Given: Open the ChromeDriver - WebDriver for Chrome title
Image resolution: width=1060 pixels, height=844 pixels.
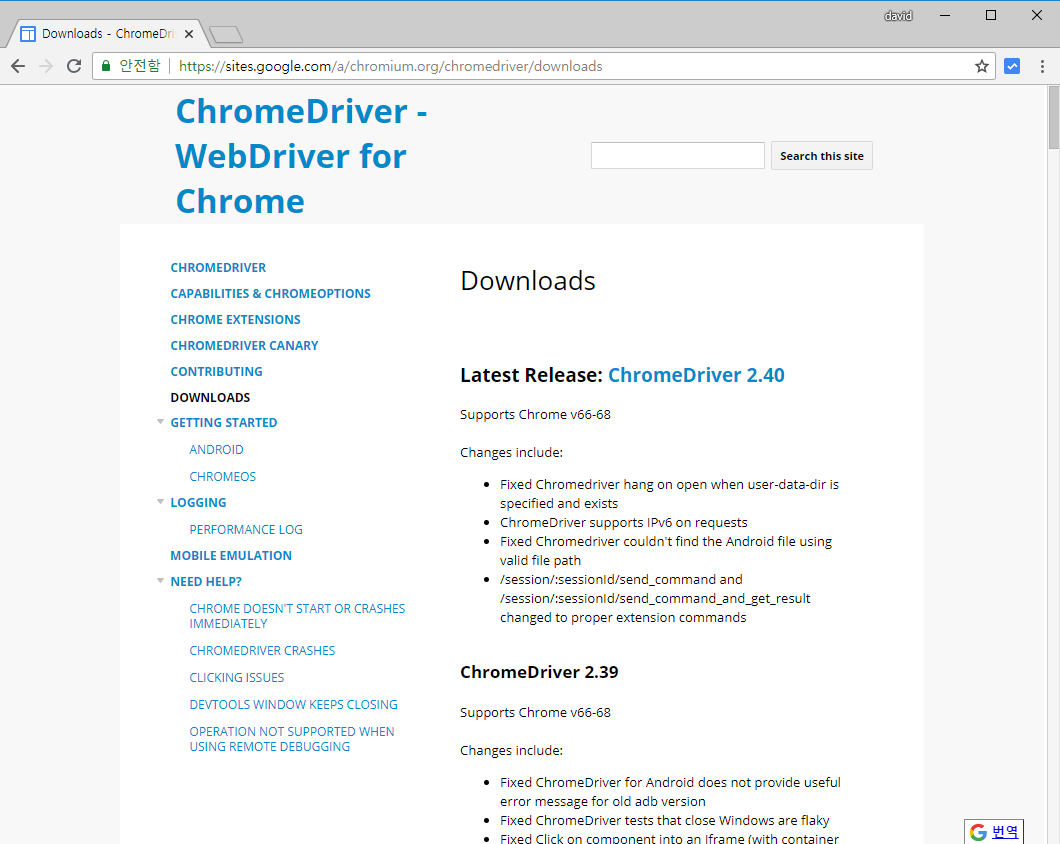Looking at the screenshot, I should pos(302,156).
